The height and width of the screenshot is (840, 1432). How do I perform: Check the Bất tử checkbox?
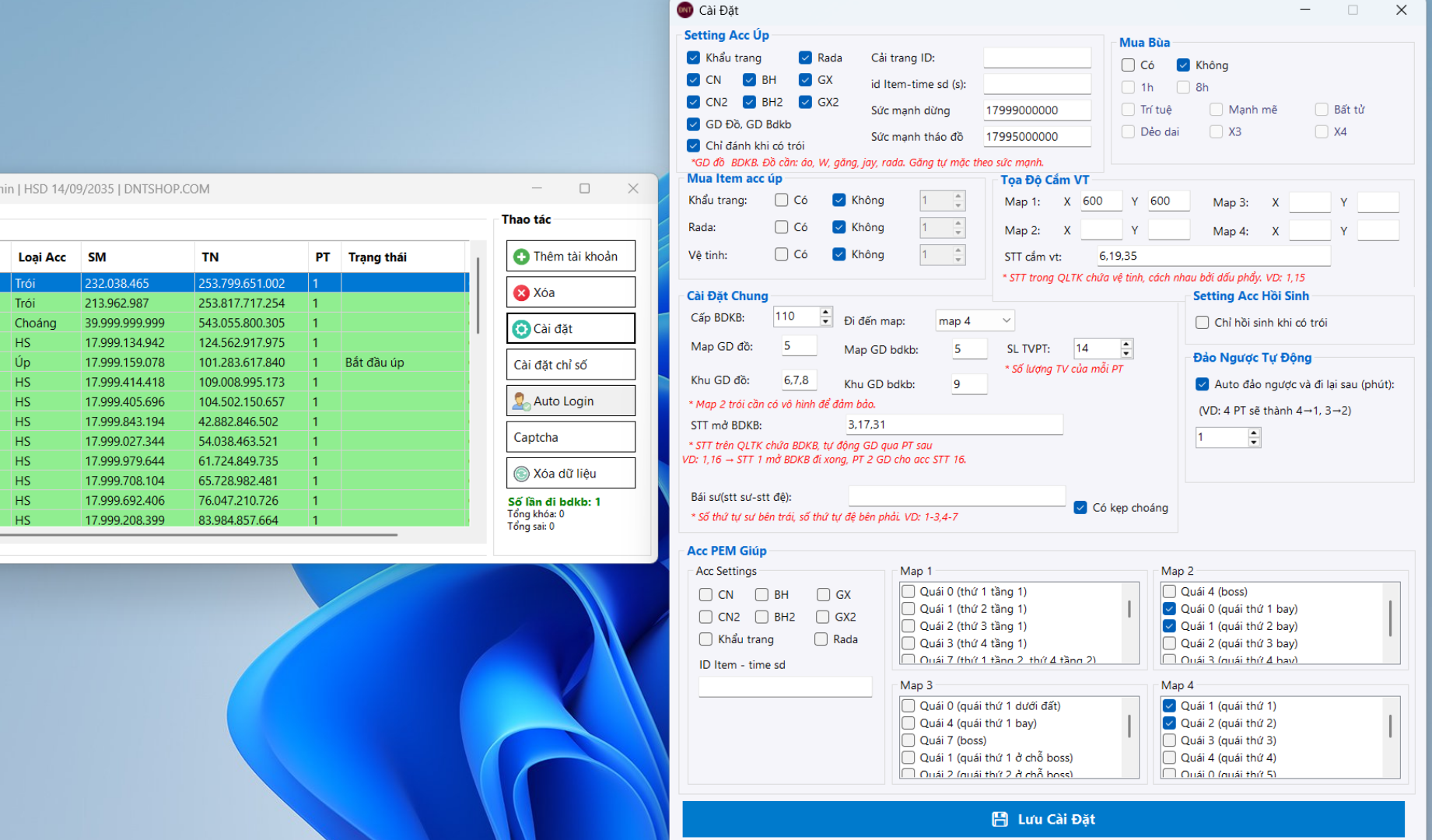tap(1321, 109)
